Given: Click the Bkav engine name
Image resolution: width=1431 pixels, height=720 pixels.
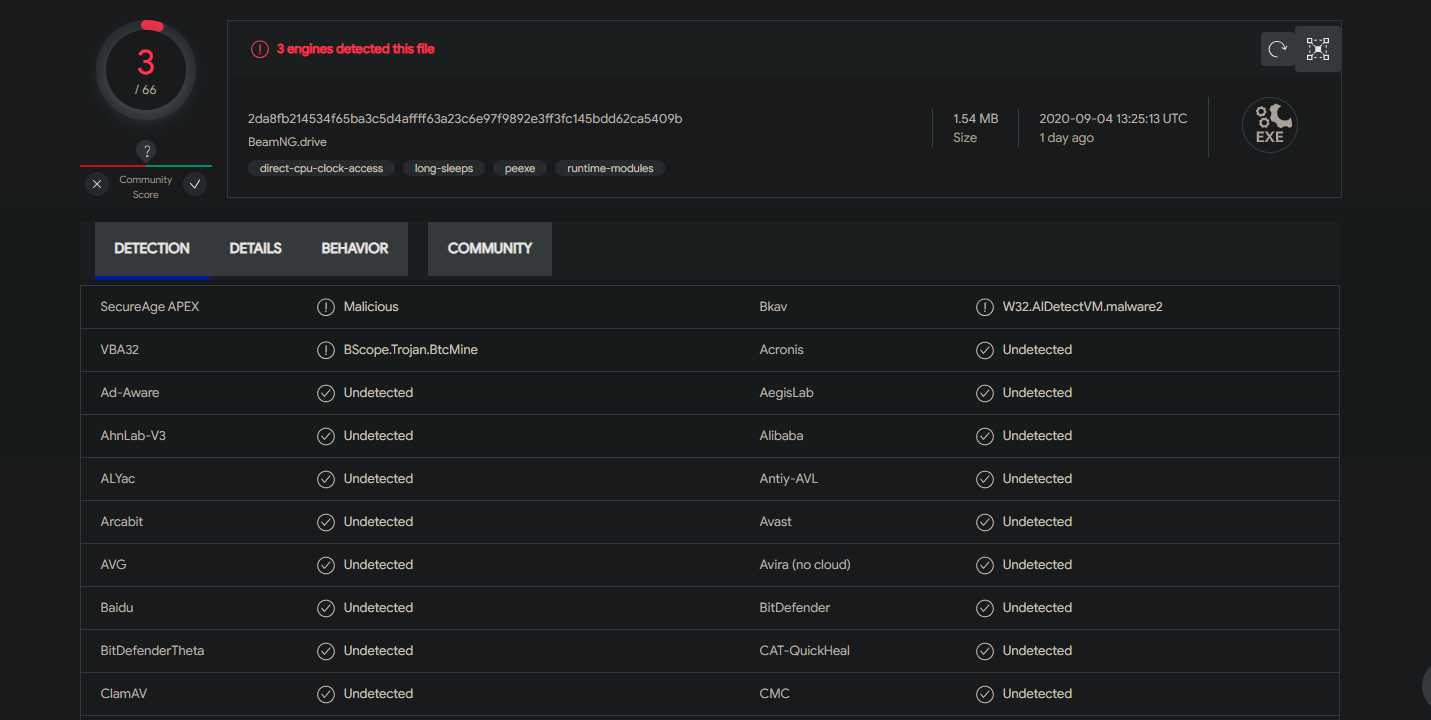Looking at the screenshot, I should pos(773,307).
